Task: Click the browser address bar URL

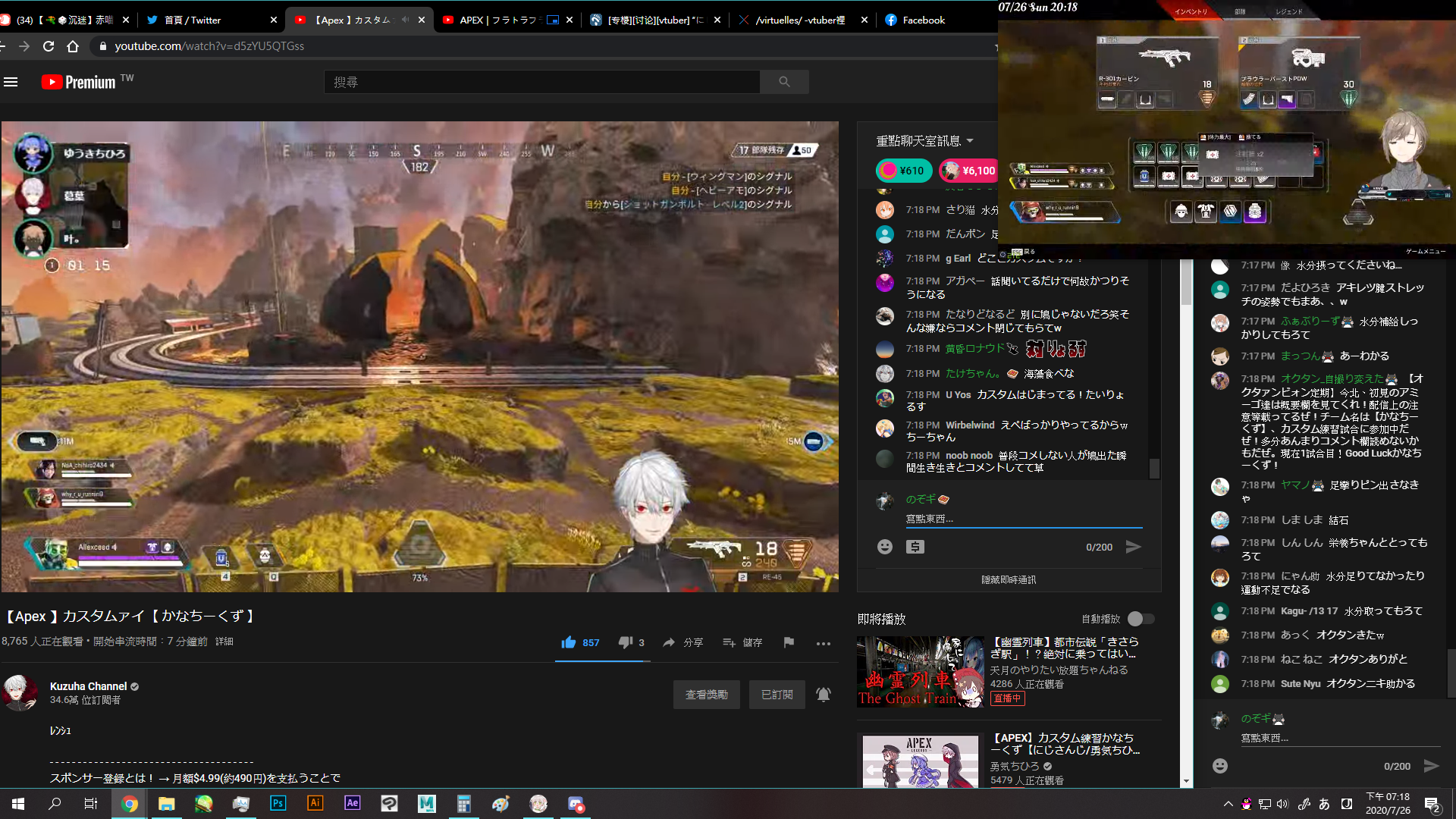Action: pos(209,46)
